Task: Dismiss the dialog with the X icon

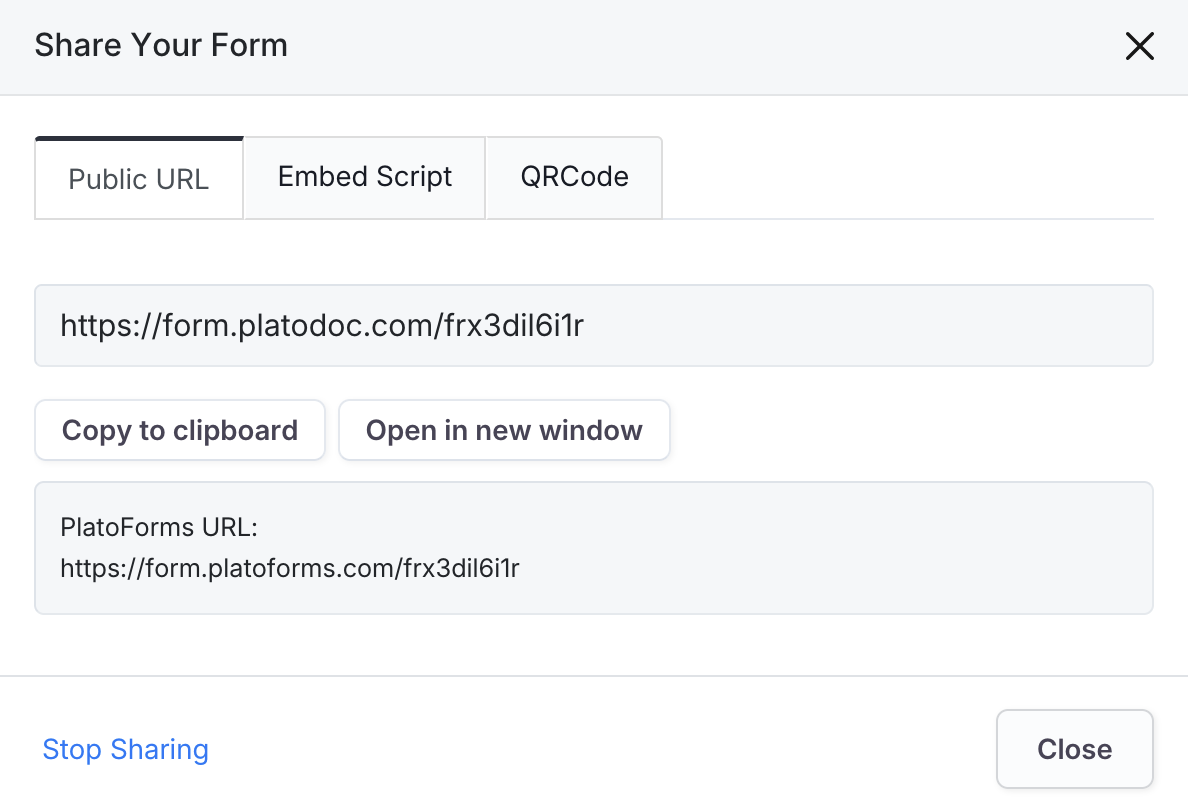Action: (1139, 46)
